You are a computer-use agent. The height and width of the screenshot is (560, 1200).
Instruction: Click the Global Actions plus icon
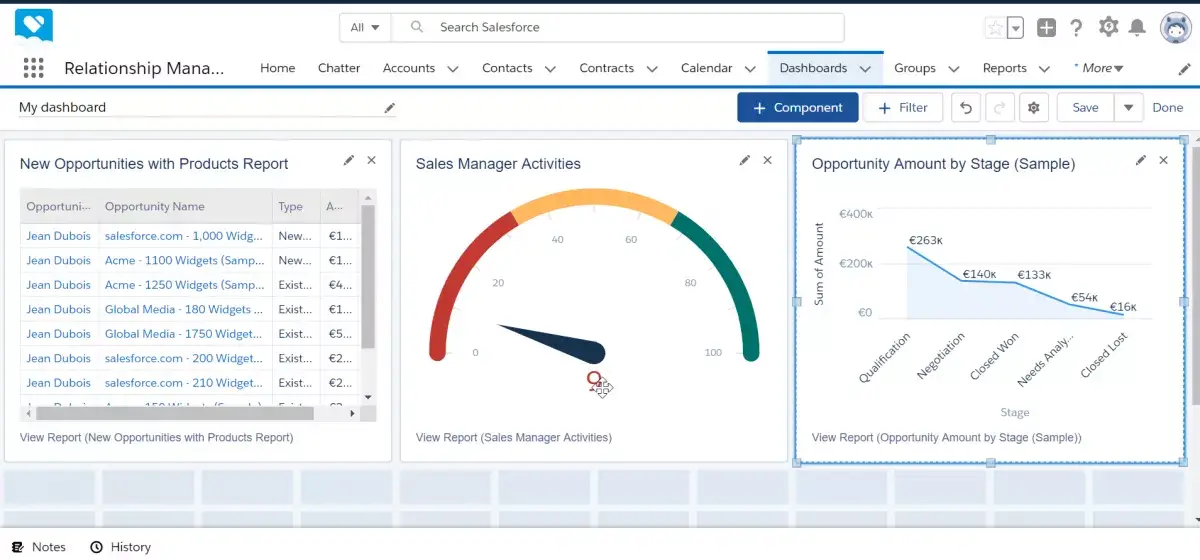click(x=1046, y=28)
